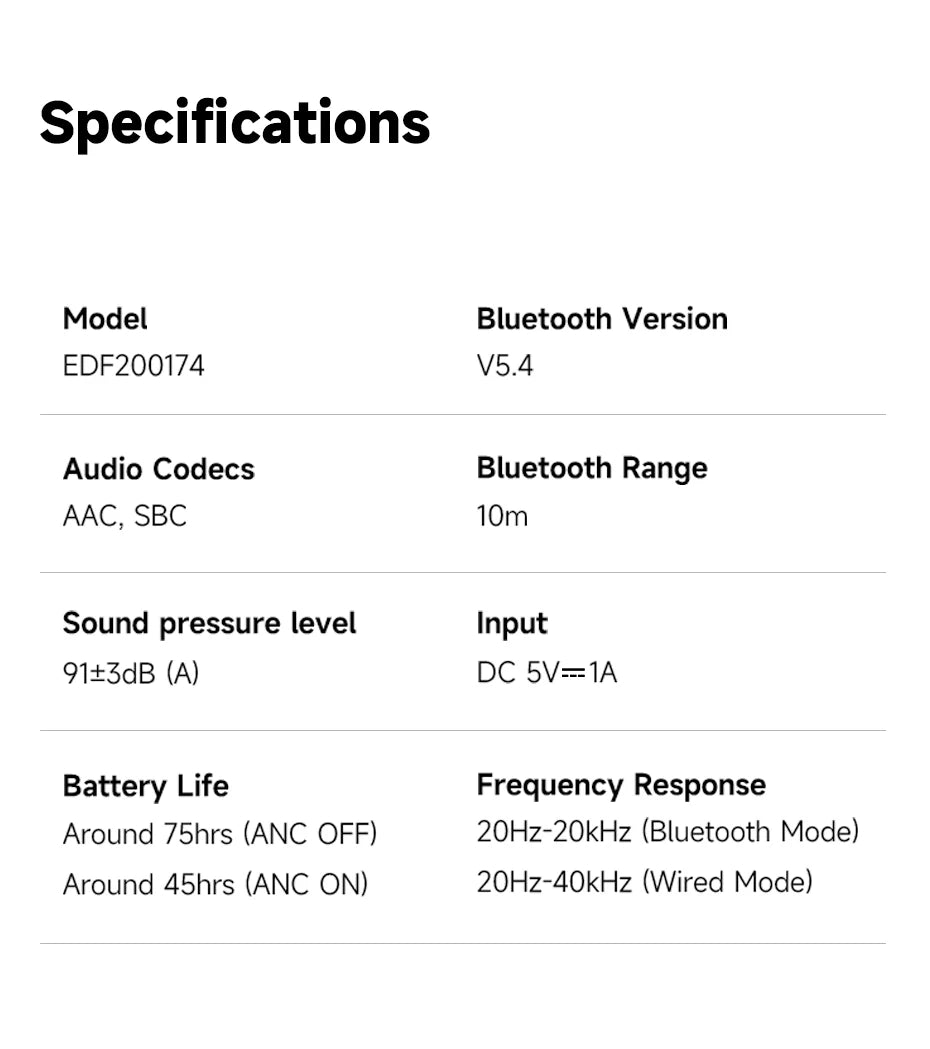Click the 10m range value
Viewport: 930px width, 1049px height.
(502, 516)
